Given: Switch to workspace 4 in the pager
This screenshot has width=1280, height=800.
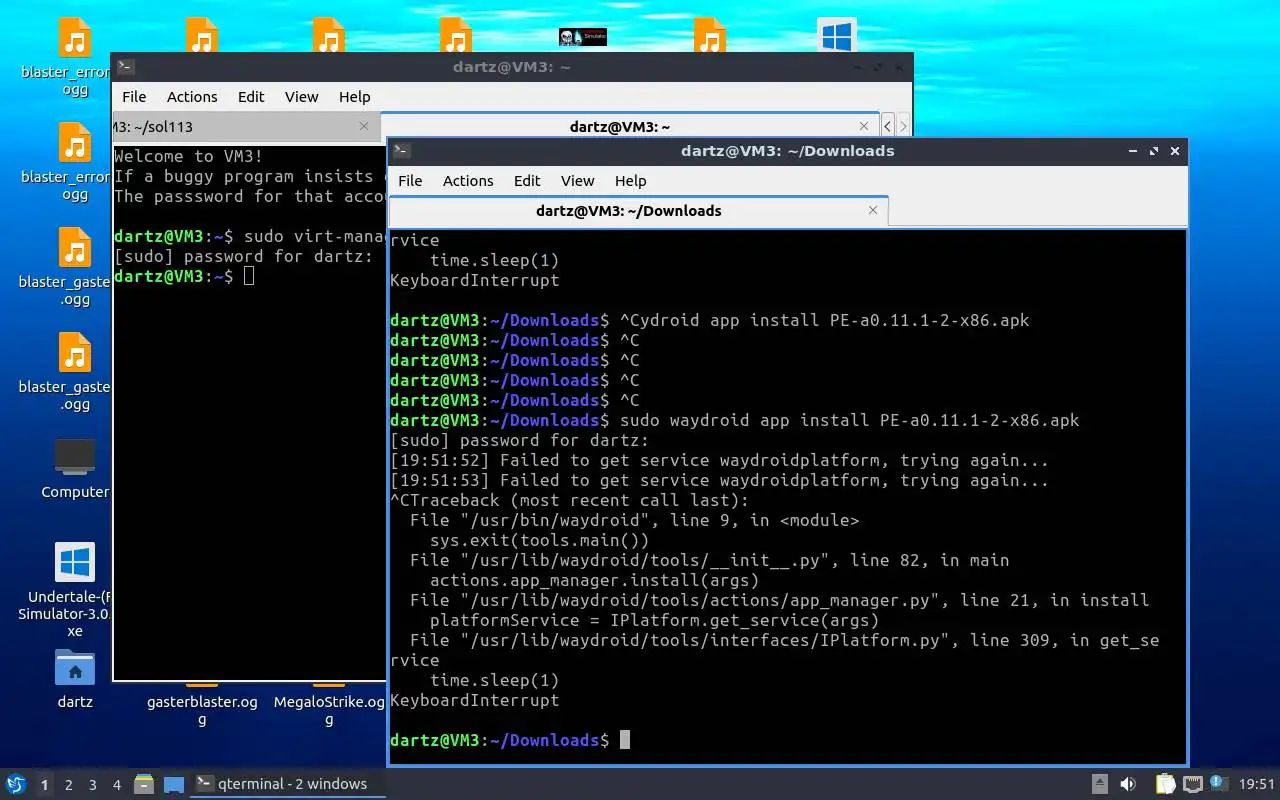Looking at the screenshot, I should pos(117,785).
